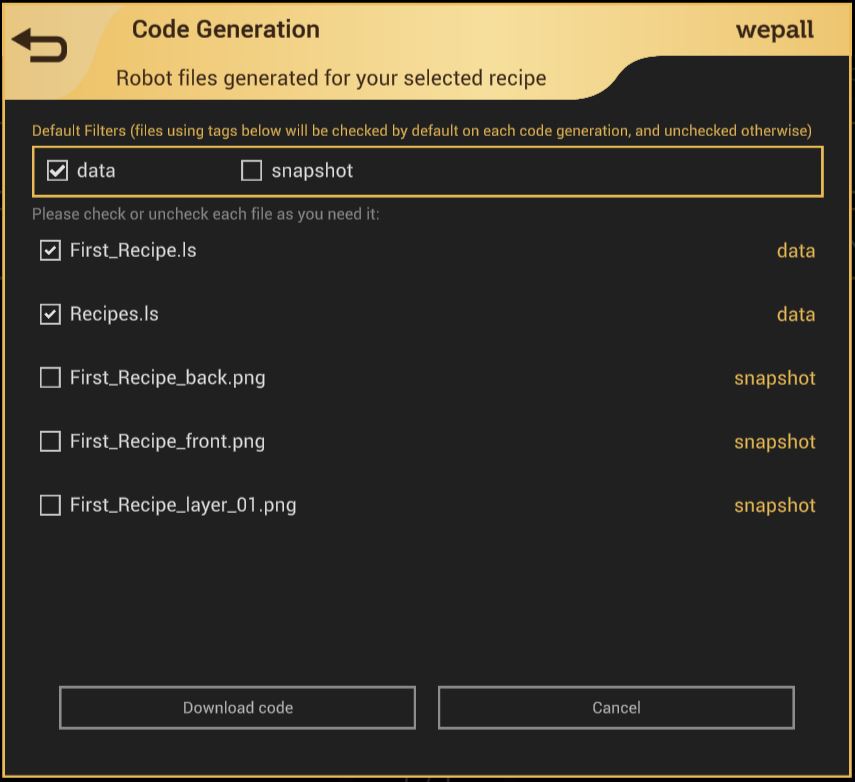This screenshot has height=782, width=855.
Task: Enable the snapshot default filter checkbox
Action: pyautogui.click(x=252, y=171)
